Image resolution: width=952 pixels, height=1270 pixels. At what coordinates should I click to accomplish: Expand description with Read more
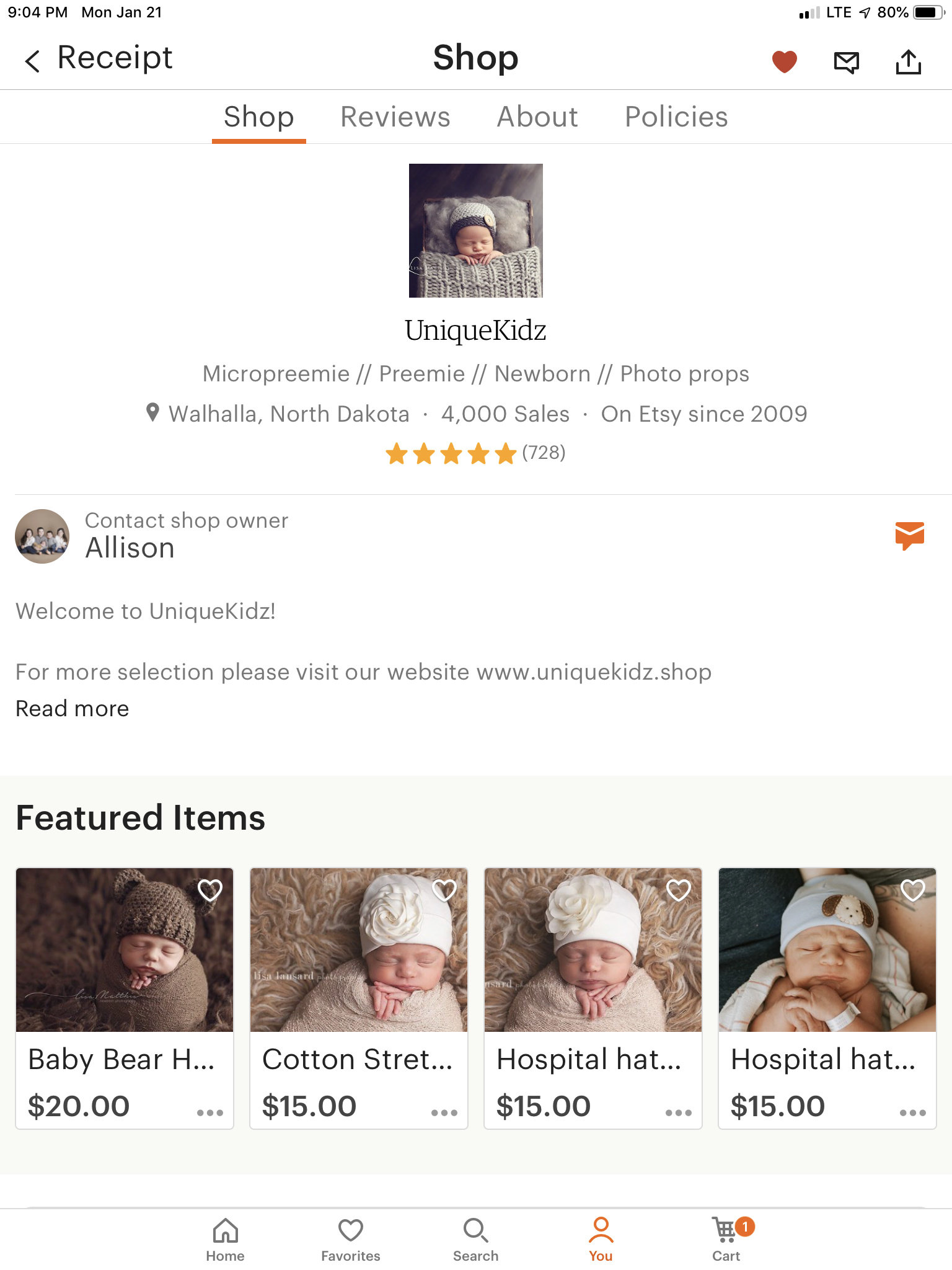73,708
